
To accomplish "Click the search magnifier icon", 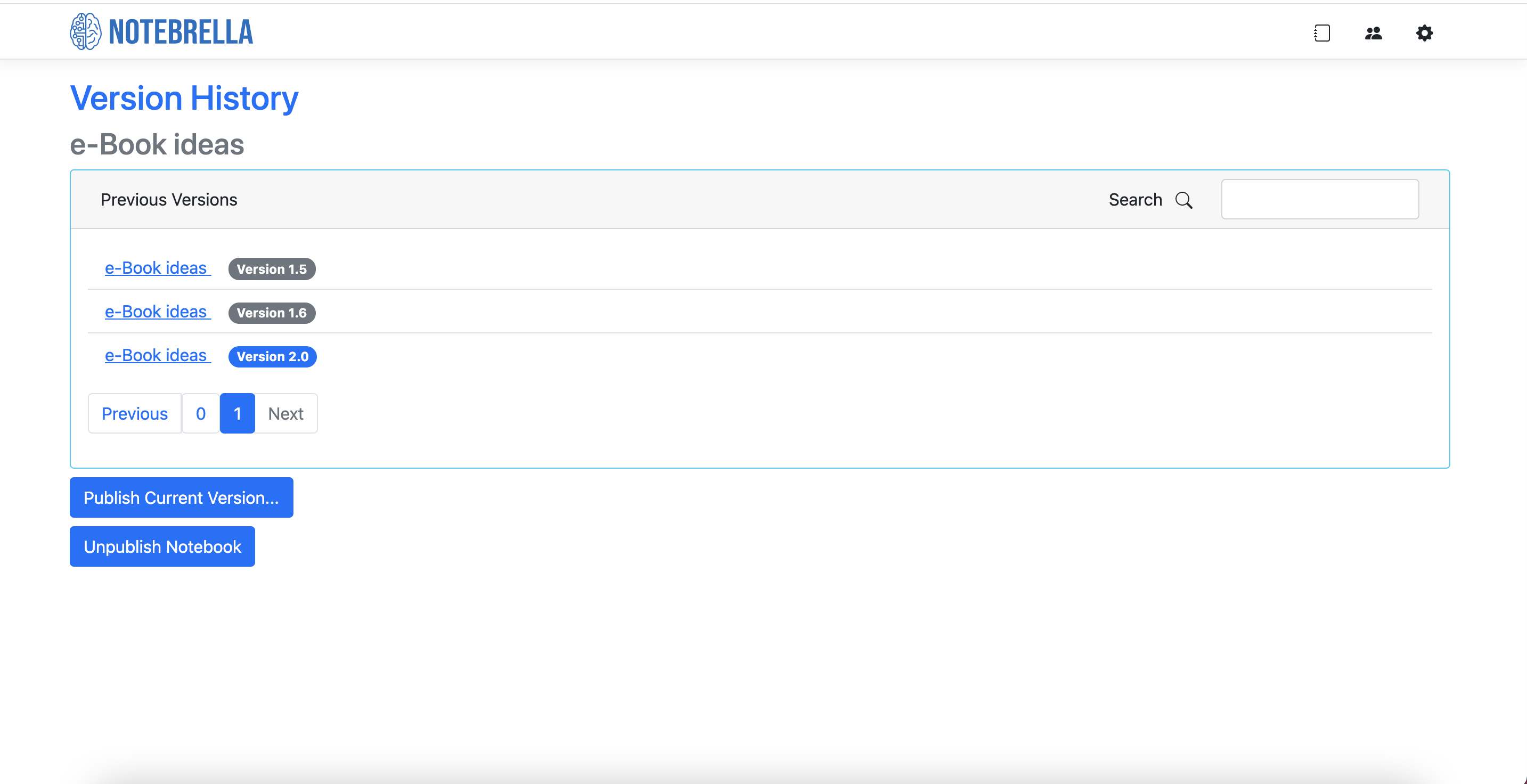I will [x=1183, y=200].
